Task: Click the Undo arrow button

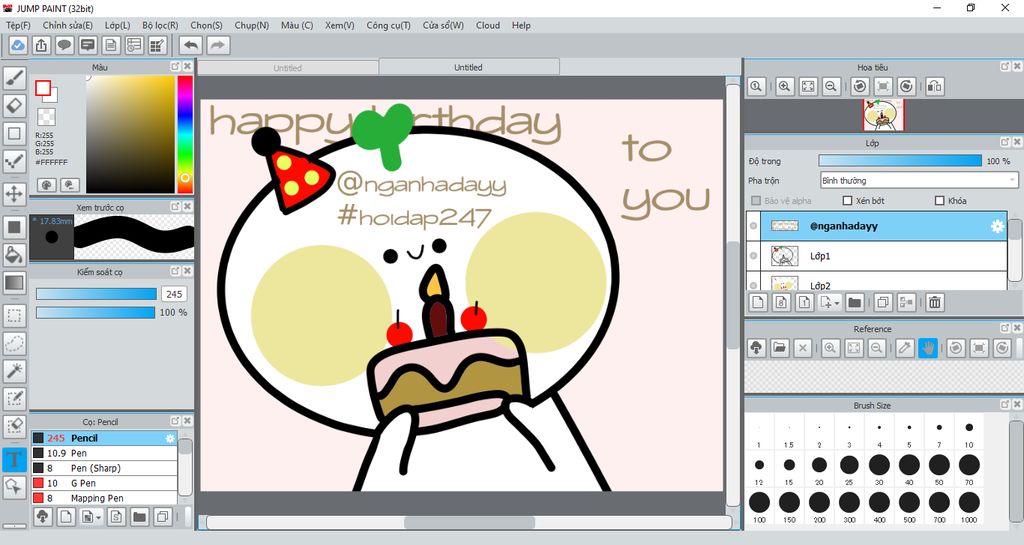Action: (x=191, y=45)
